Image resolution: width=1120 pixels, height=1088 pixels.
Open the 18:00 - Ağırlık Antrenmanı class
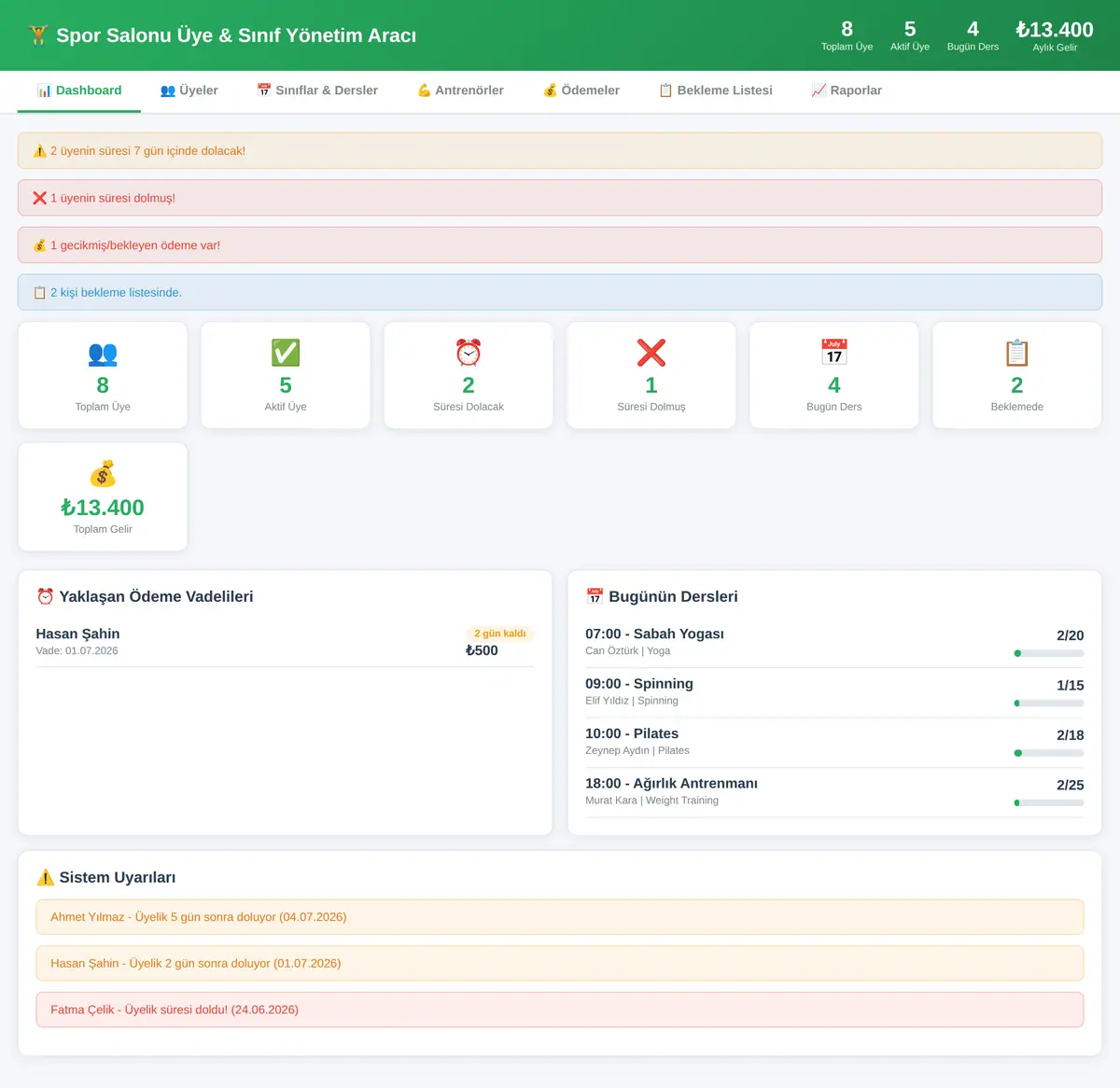coord(834,792)
